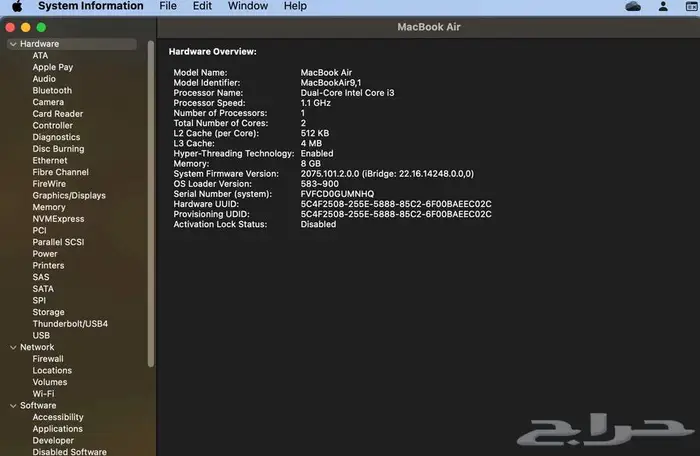The height and width of the screenshot is (456, 700).
Task: Select Bluetooth in the sidebar
Action: [52, 90]
